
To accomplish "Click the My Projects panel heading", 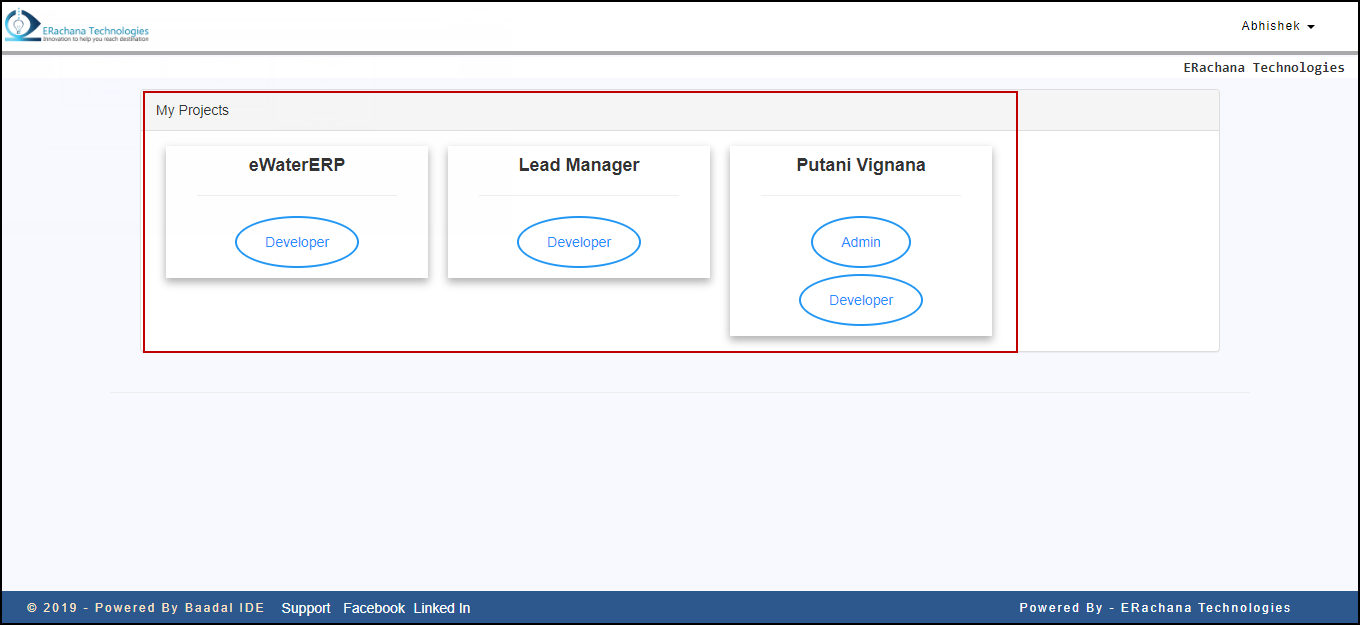I will pyautogui.click(x=192, y=110).
